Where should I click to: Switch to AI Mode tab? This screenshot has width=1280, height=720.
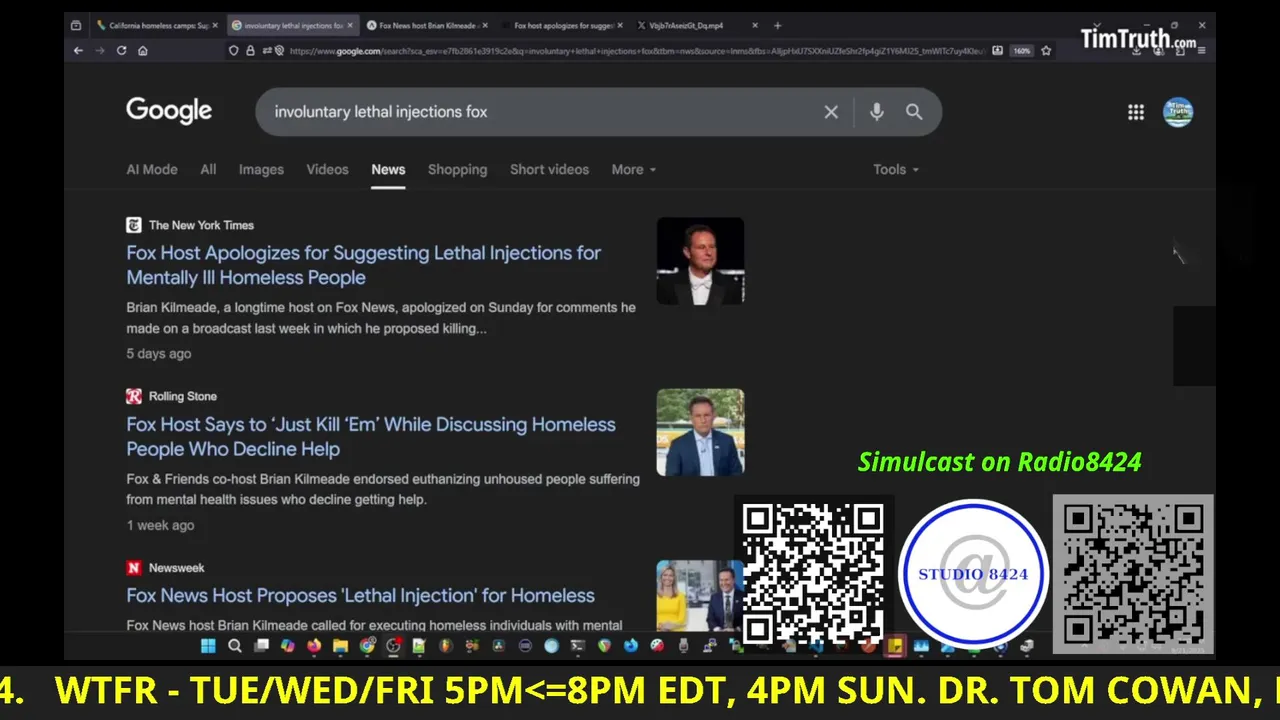[152, 169]
